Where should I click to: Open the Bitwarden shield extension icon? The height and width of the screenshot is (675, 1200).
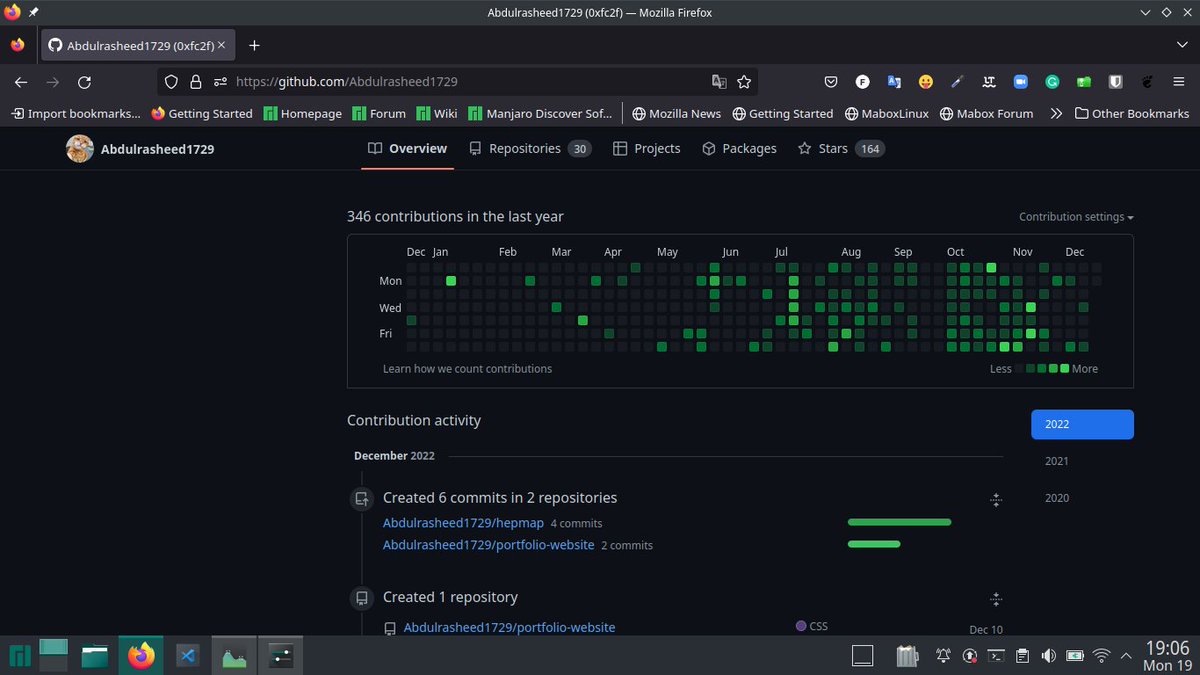(1116, 82)
